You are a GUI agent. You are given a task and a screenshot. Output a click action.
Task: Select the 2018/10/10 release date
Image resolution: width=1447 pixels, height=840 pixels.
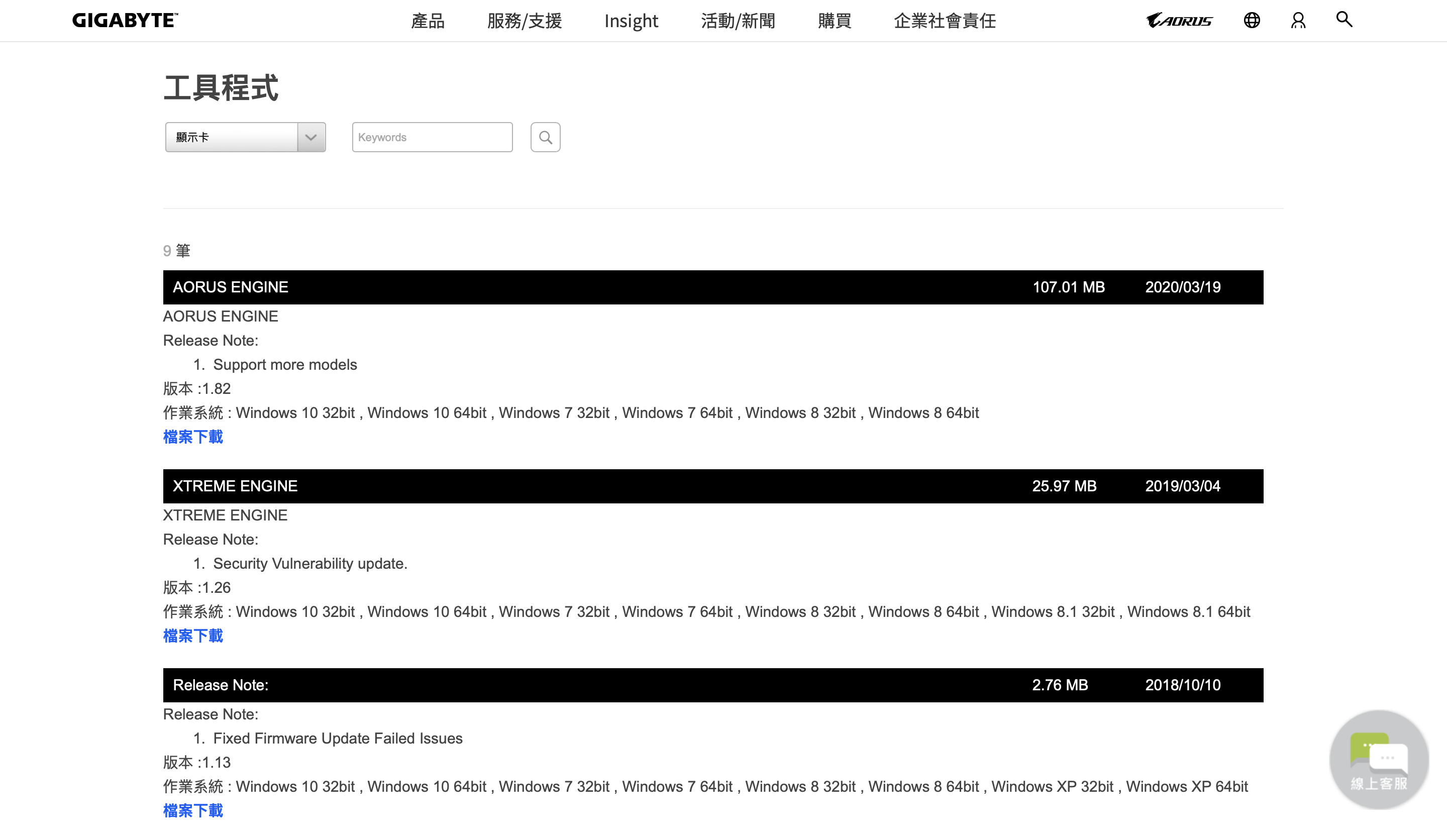tap(1183, 685)
